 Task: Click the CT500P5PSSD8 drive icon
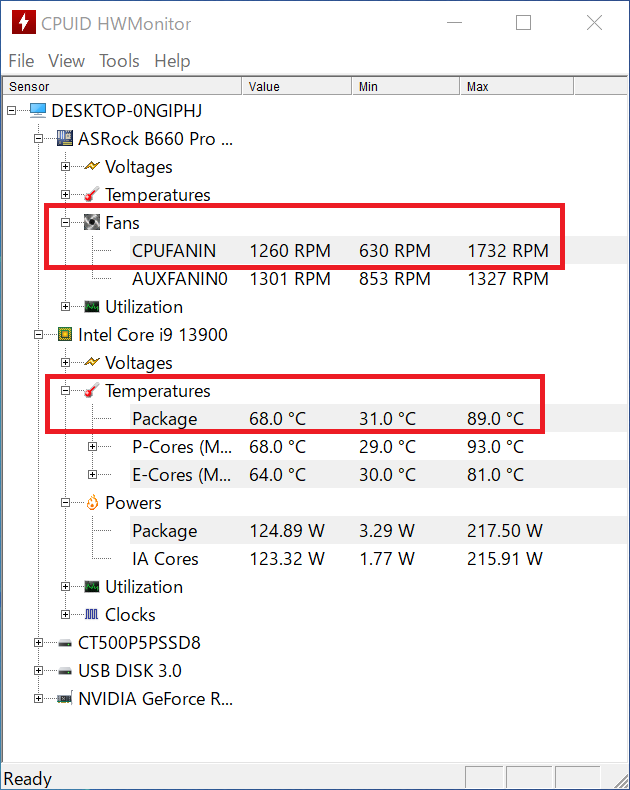65,643
